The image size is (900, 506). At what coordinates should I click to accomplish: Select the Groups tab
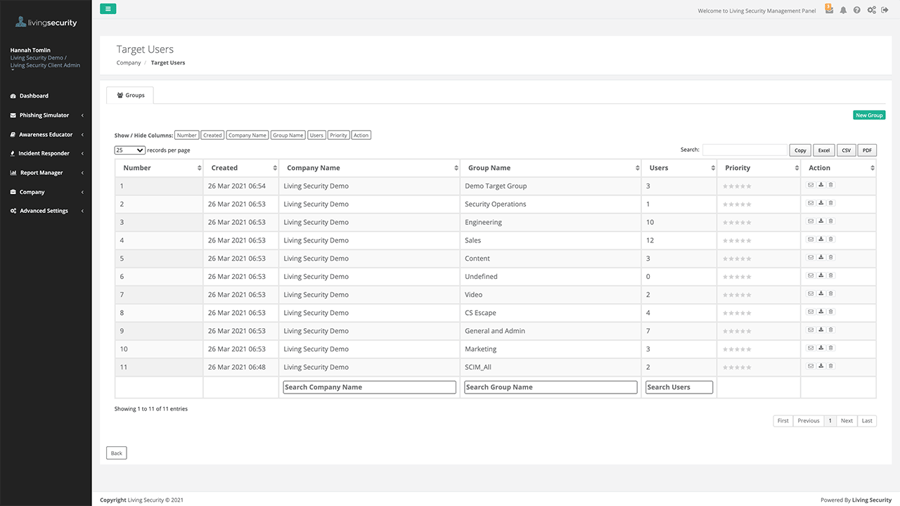(x=130, y=95)
